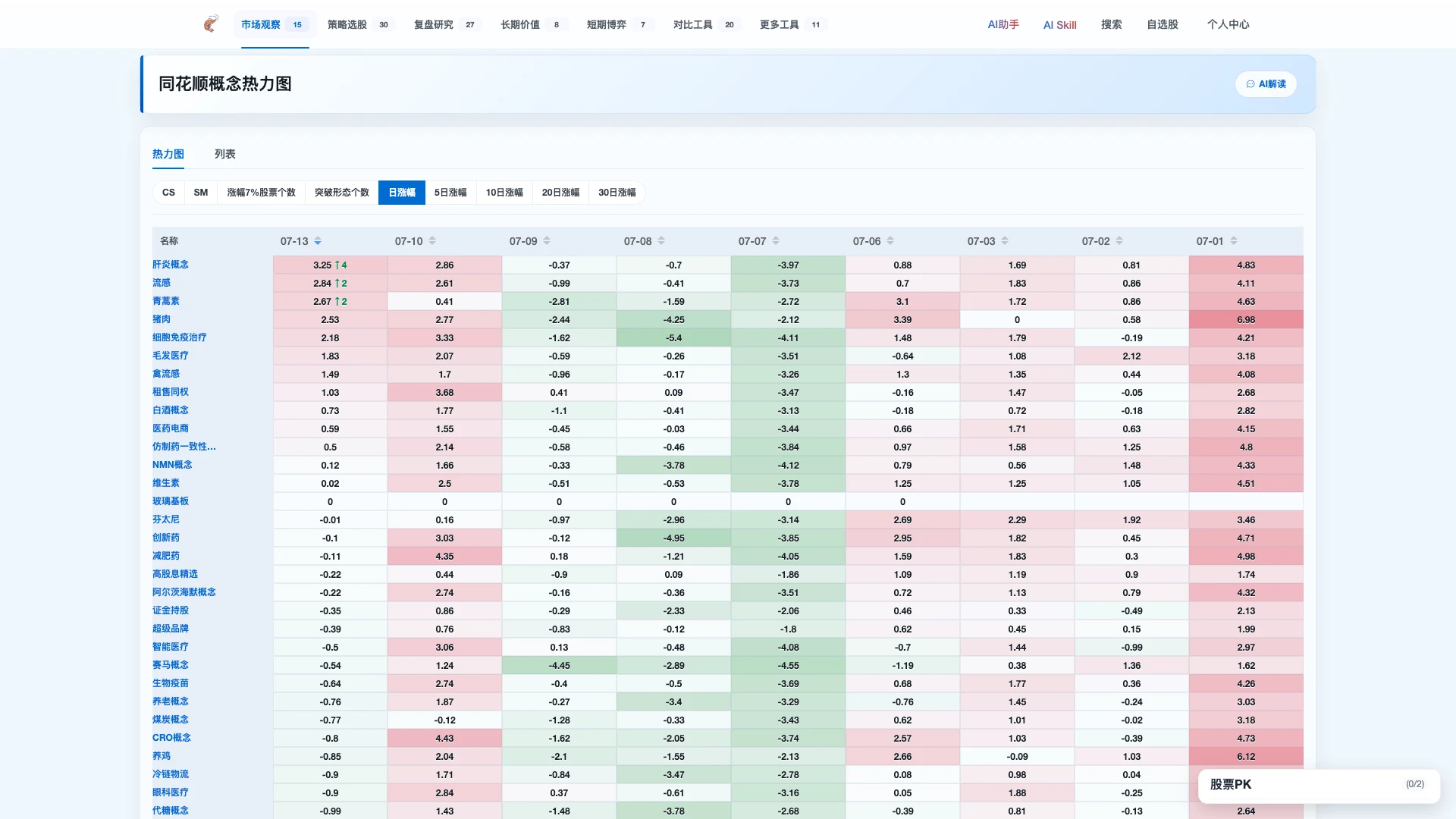1456x819 pixels.
Task: Sort by the 07-03 column arrows
Action: (x=1005, y=241)
